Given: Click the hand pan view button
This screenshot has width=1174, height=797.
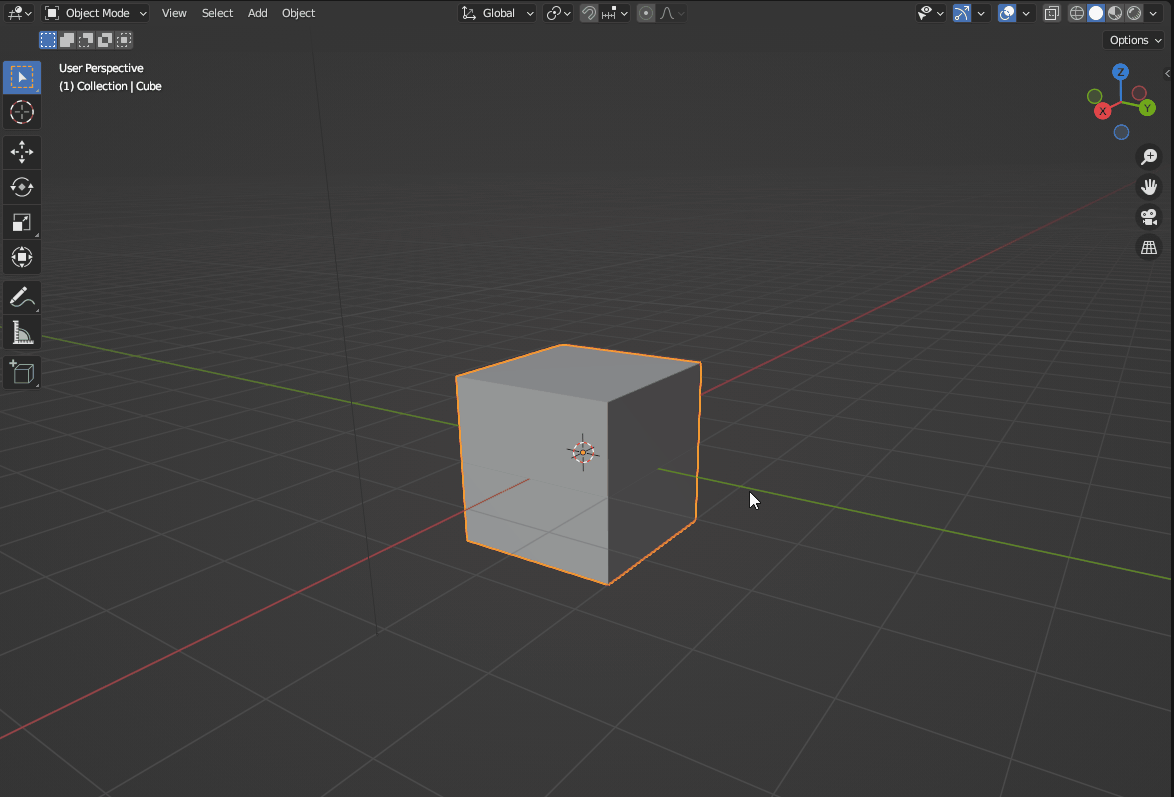Looking at the screenshot, I should pos(1149,187).
